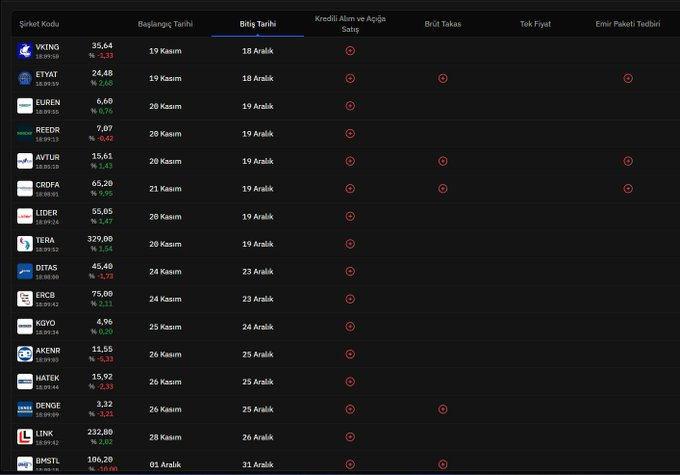Click AKENR price 11,55
680x475 pixels.
(102, 349)
